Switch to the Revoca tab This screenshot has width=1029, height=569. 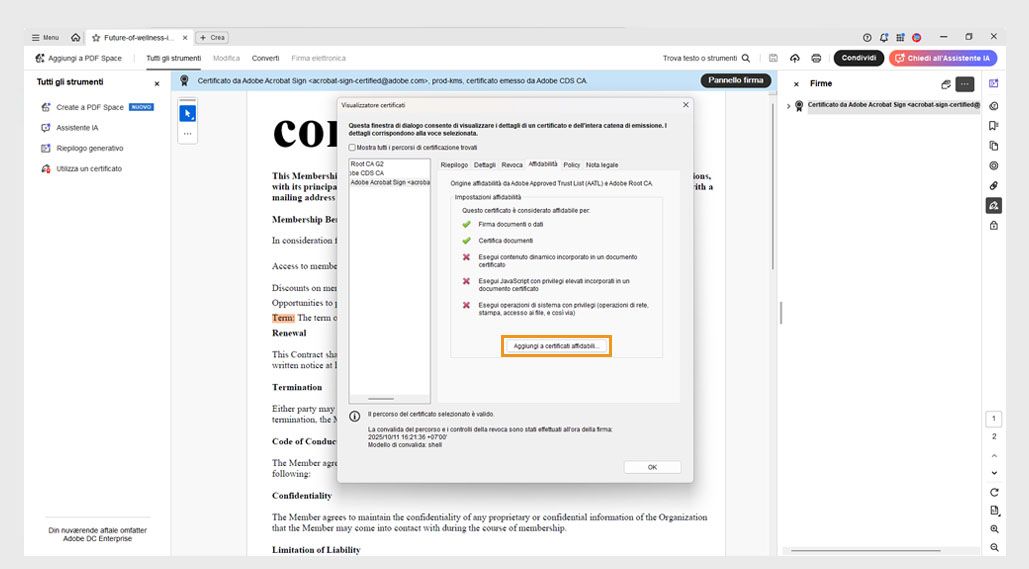tap(512, 165)
